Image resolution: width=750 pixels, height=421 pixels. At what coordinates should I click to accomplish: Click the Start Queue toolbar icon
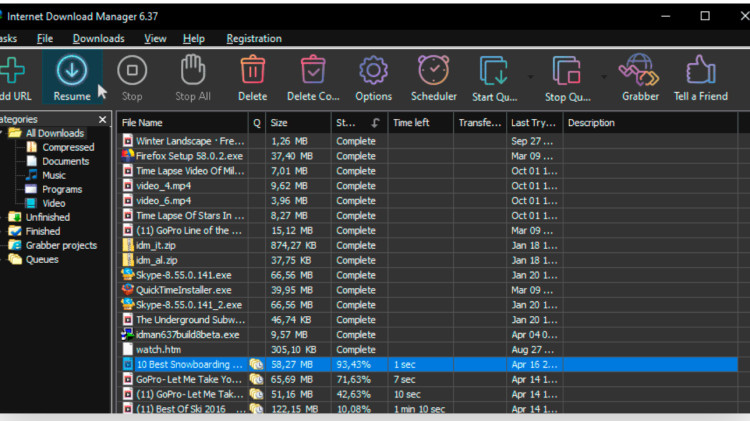(x=494, y=71)
